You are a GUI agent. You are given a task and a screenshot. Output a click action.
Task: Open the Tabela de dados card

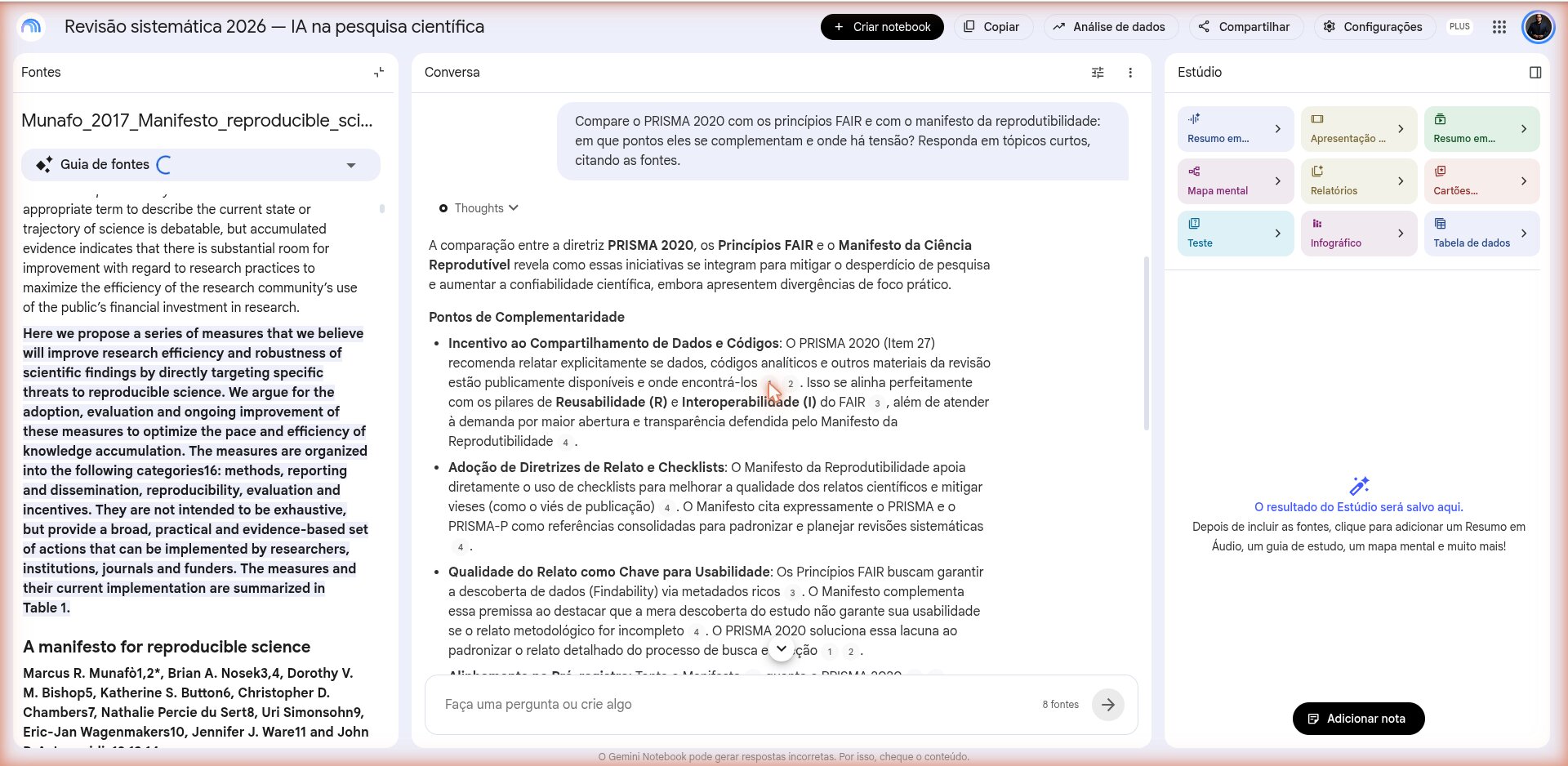(x=1481, y=234)
